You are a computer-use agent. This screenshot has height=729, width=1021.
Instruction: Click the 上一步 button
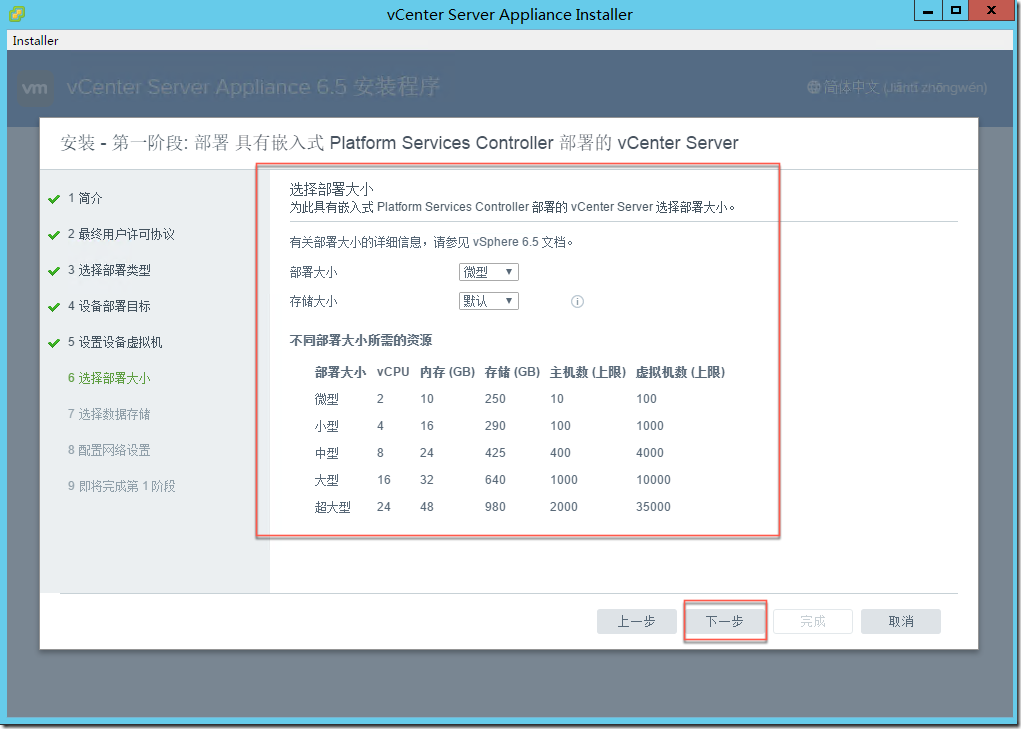[x=636, y=622]
